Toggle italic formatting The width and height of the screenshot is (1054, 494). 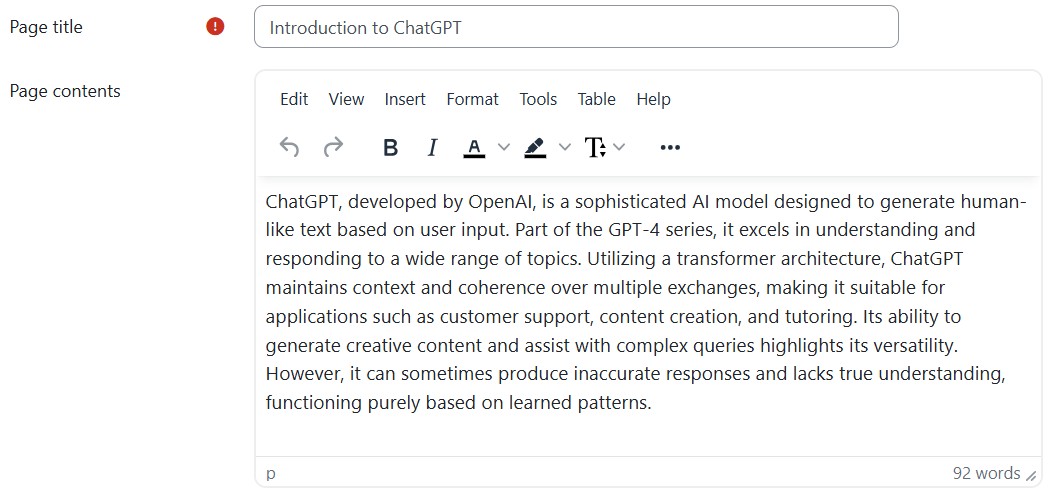(432, 148)
